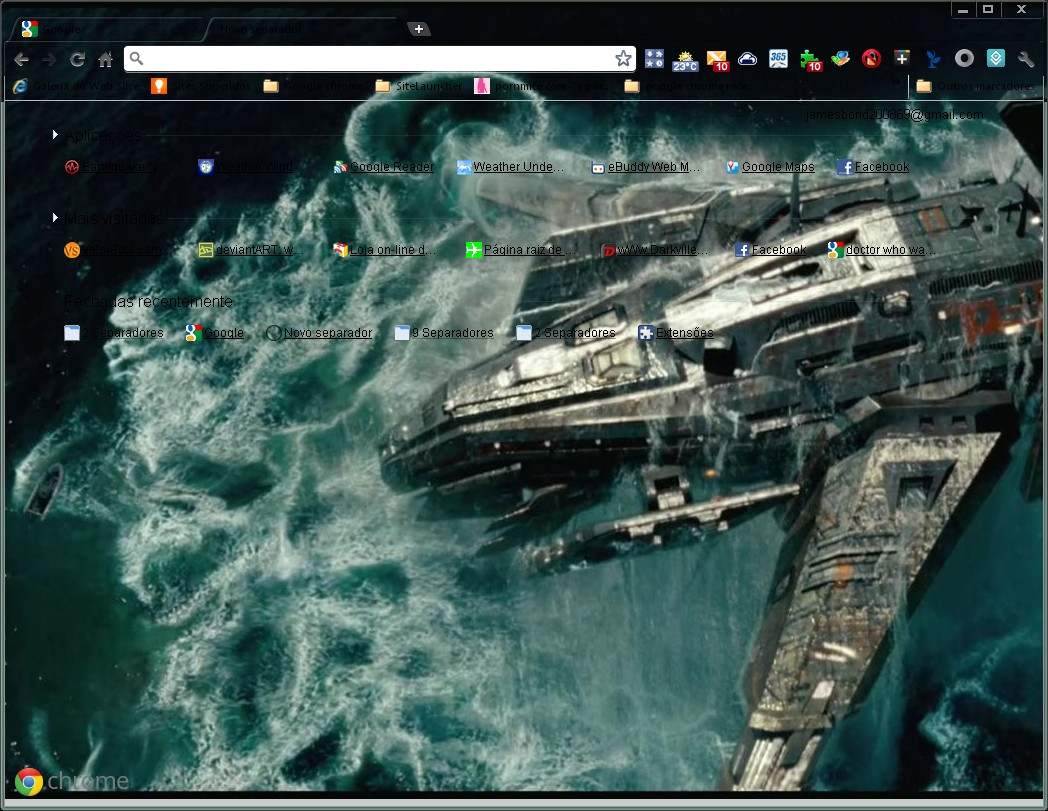
Task: Open the black plus extension icon
Action: 902,59
